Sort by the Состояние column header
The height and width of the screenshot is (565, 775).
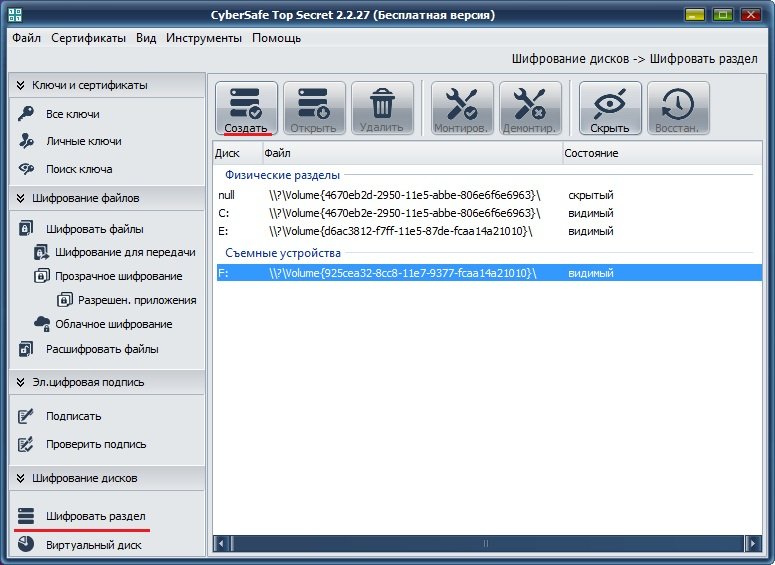point(662,153)
